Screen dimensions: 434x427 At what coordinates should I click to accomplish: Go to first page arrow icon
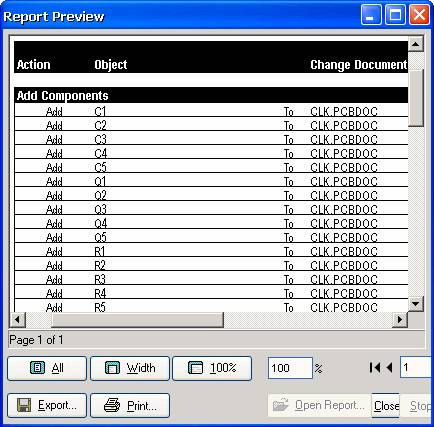(375, 368)
